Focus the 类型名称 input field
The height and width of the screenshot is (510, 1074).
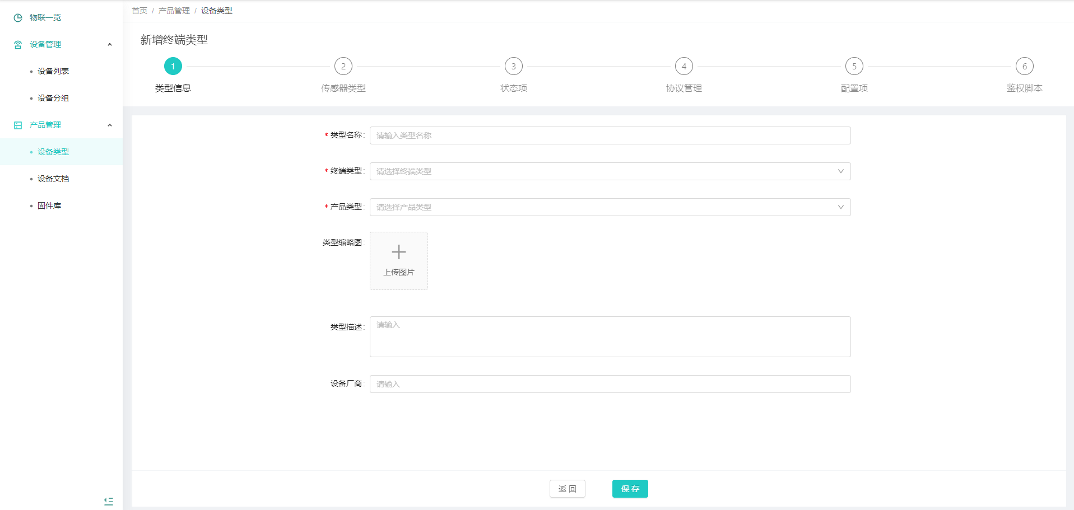pyautogui.click(x=610, y=135)
